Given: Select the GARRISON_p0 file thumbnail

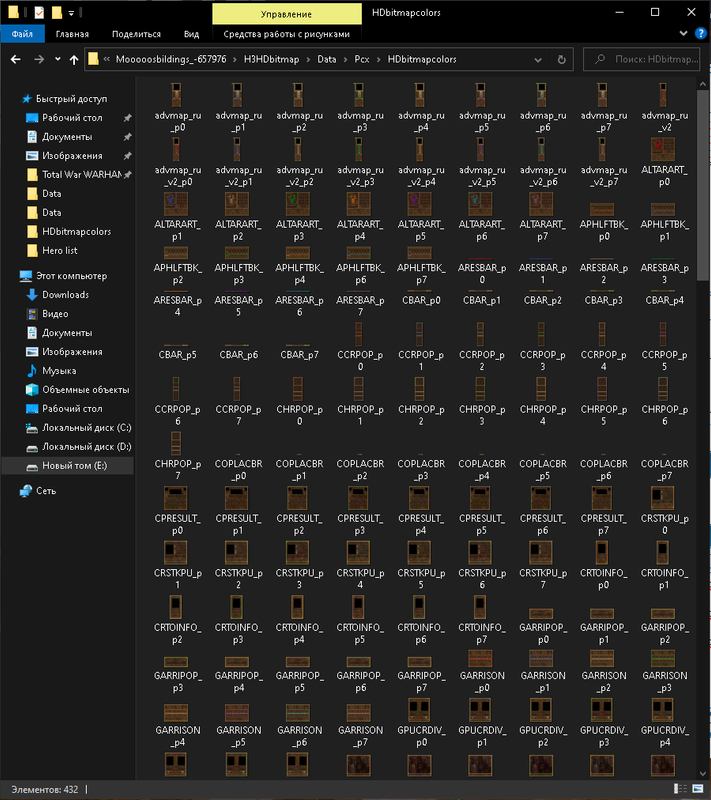Looking at the screenshot, I should (x=480, y=659).
